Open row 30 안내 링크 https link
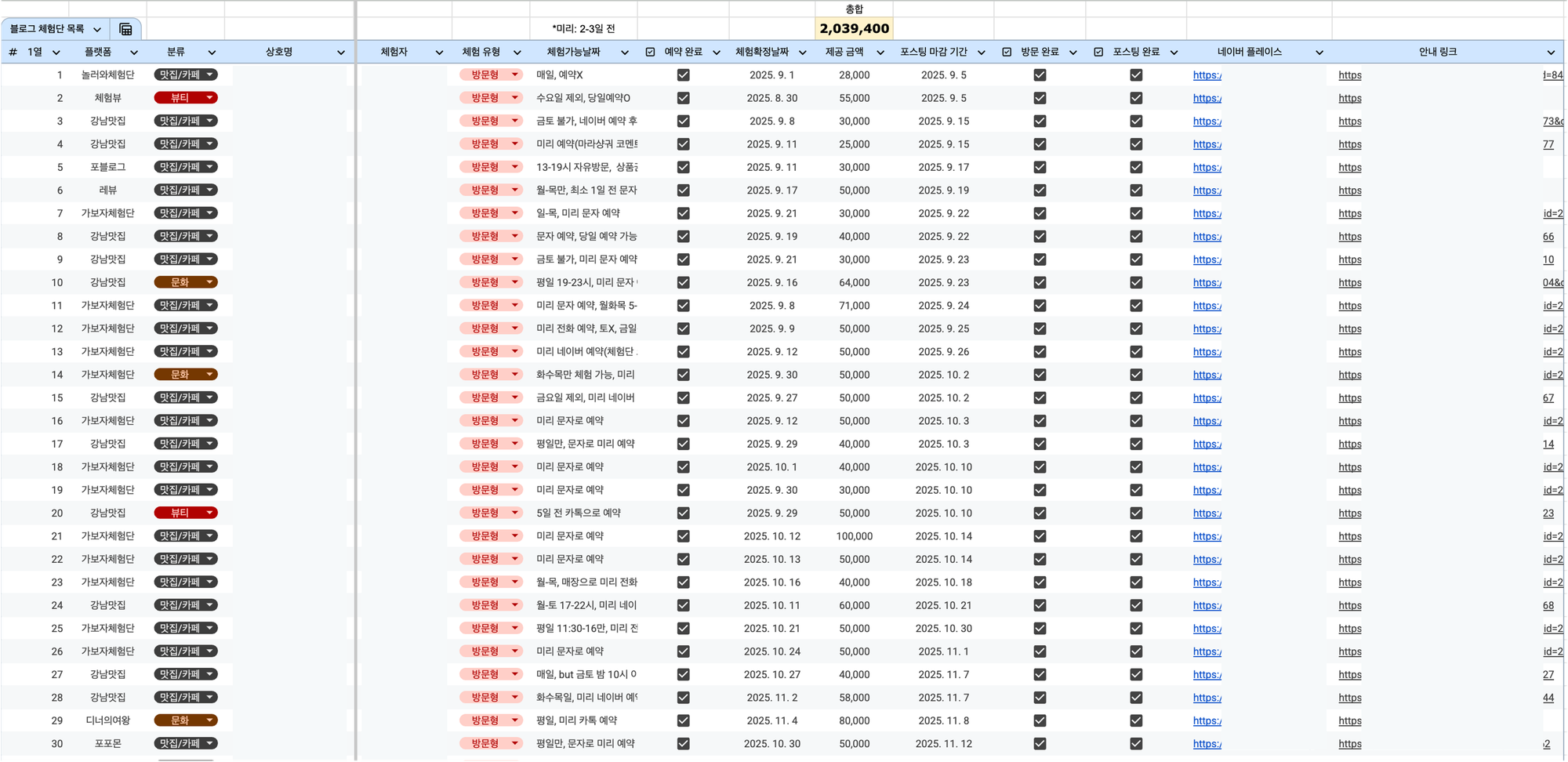The height and width of the screenshot is (762, 1568). click(1349, 744)
